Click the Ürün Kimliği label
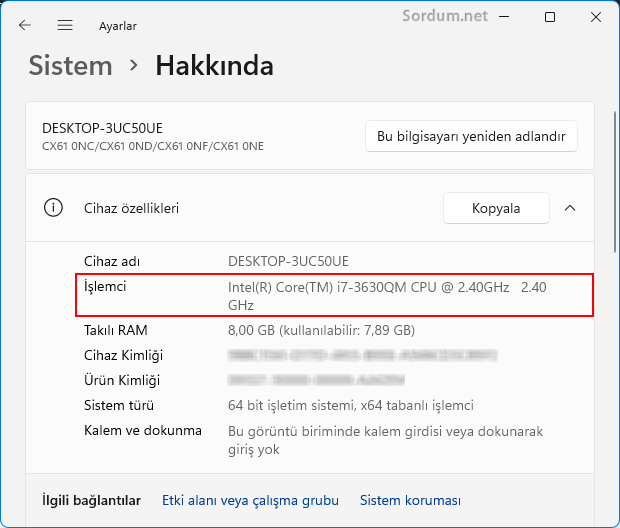620x528 pixels. click(x=122, y=380)
